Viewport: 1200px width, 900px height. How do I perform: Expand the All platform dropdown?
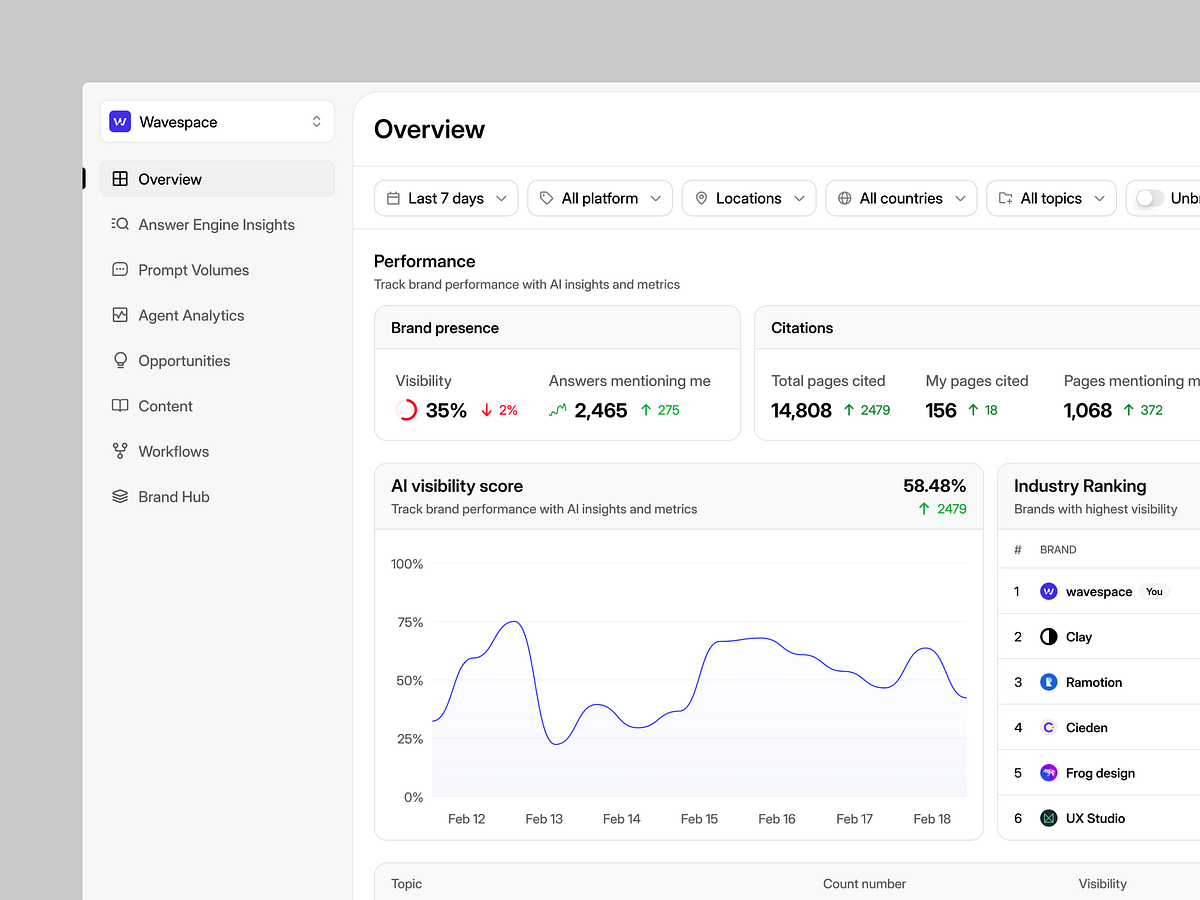(x=599, y=198)
